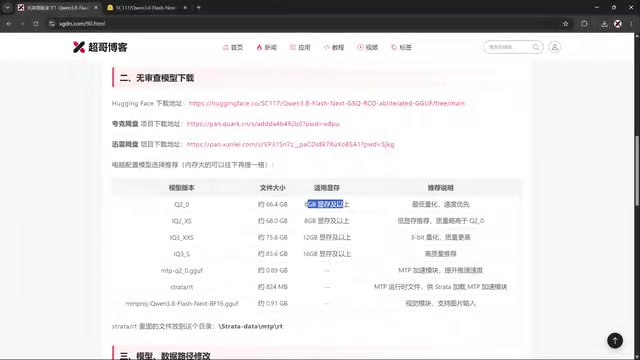Click the mmproj-Qwen3.8-Flash-Next-BF16.gguf cell
The image size is (640, 360).
[x=182, y=303]
